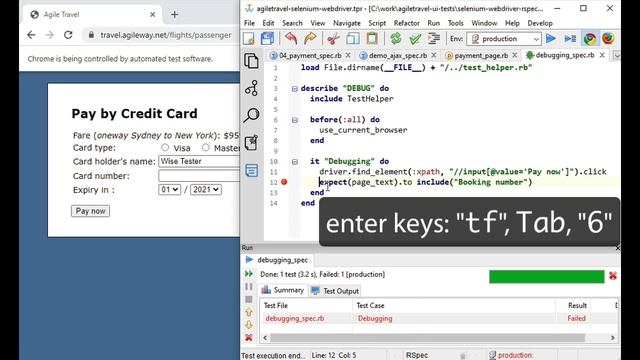Open the Edit menu
The width and height of the screenshot is (640, 360).
pos(268,23)
